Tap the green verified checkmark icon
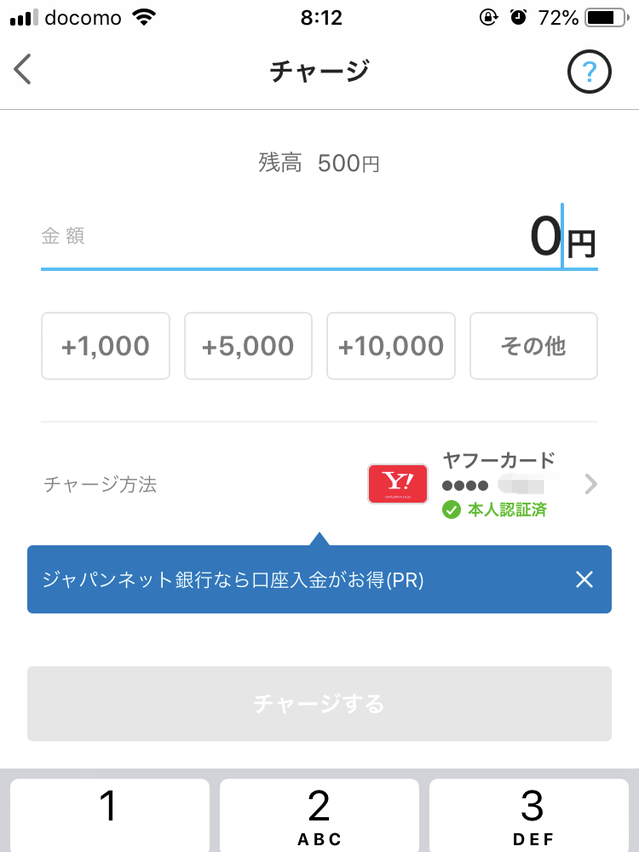Screen dimensions: 639x852 tap(451, 510)
